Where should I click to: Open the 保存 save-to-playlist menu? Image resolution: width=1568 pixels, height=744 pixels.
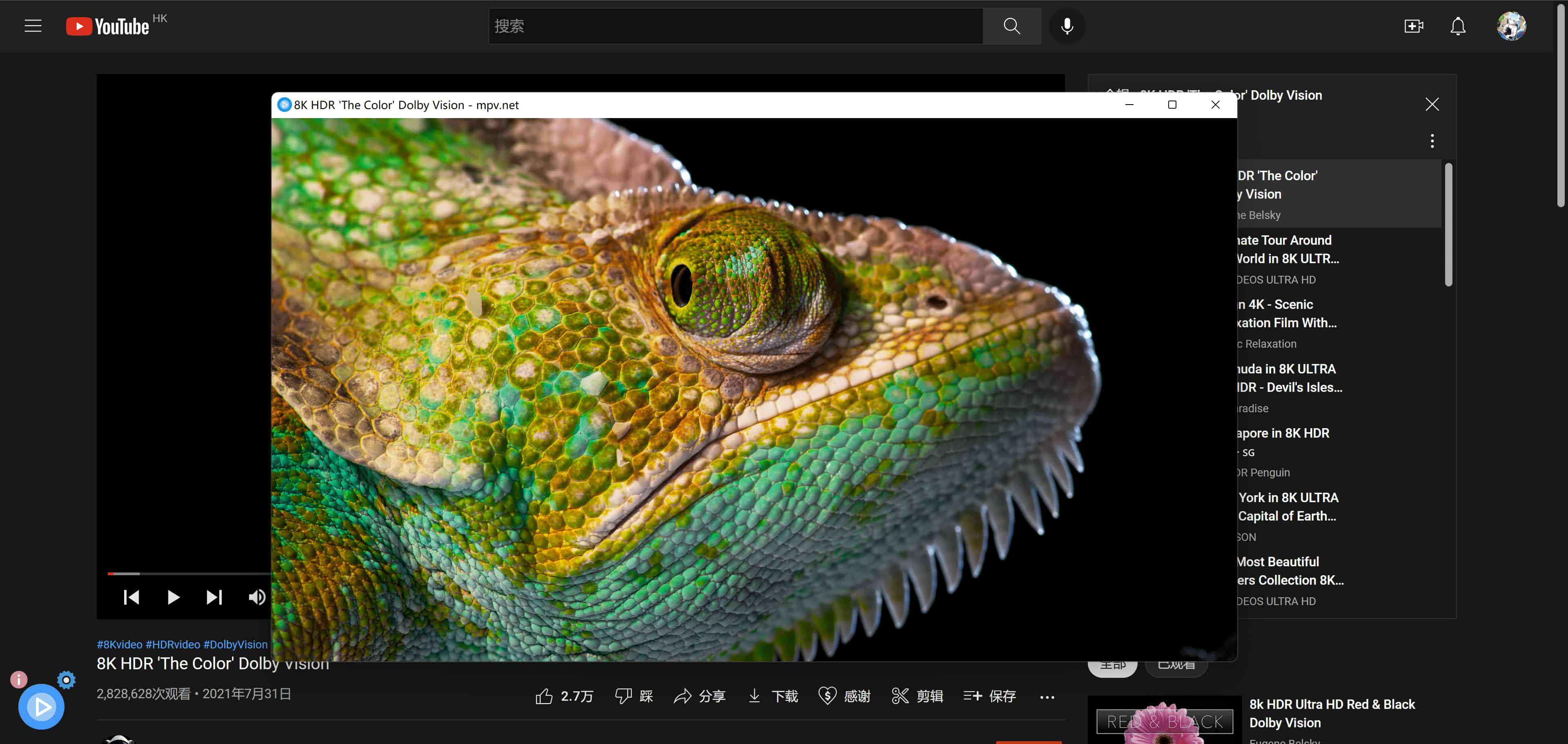coord(990,696)
